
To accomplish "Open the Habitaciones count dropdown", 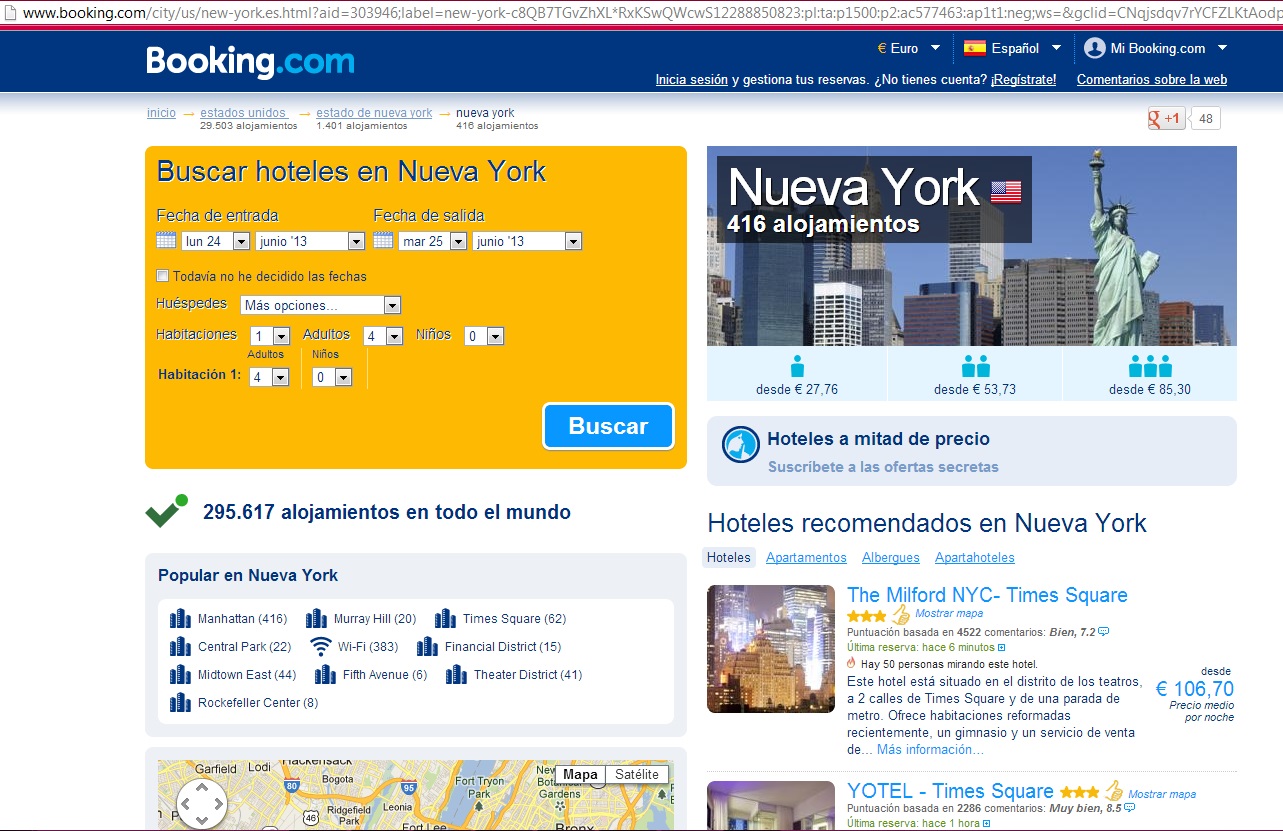I will 270,336.
